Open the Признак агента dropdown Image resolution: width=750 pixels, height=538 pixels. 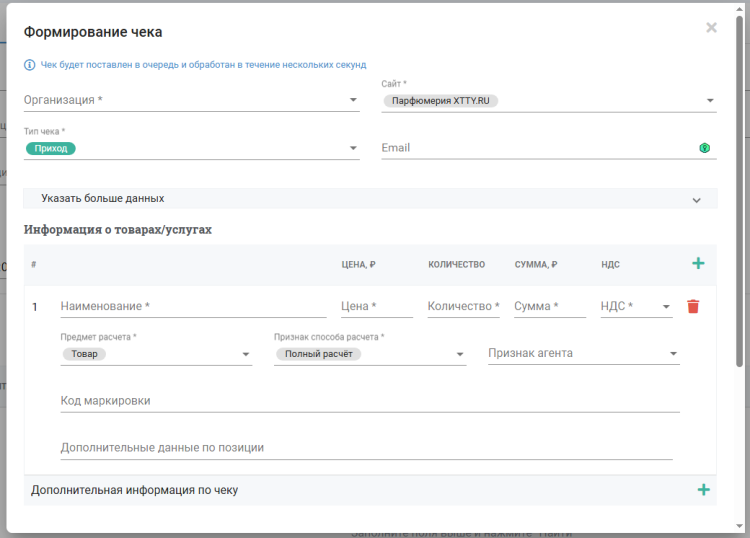[x=673, y=354]
